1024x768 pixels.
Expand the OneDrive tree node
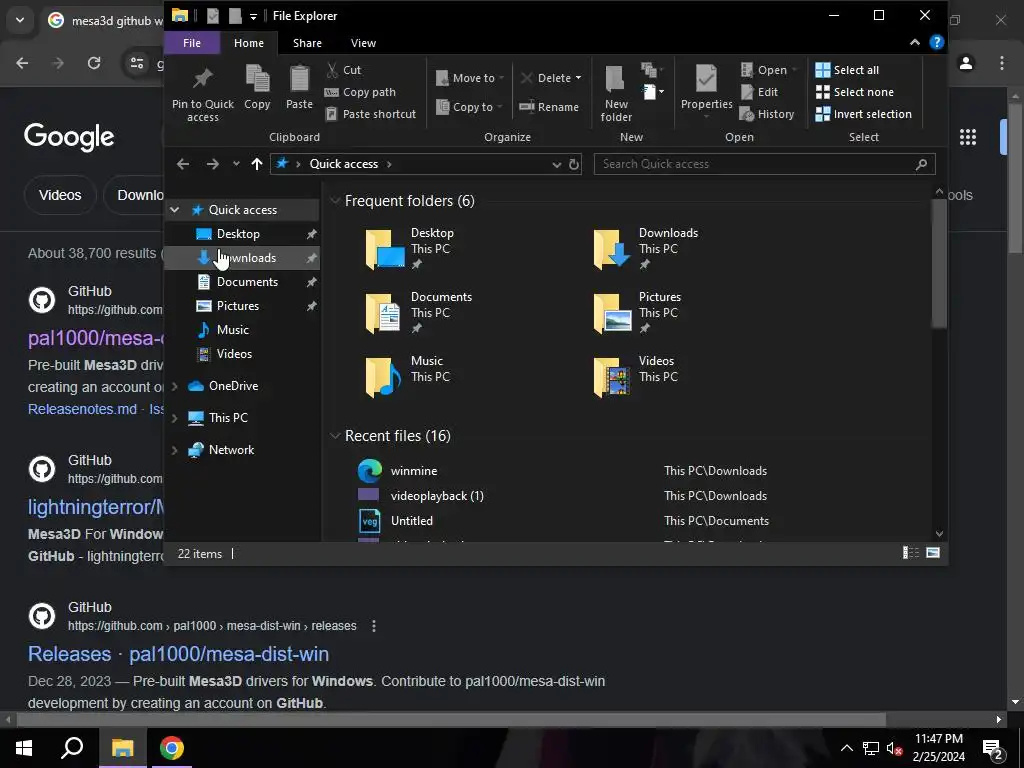174,386
